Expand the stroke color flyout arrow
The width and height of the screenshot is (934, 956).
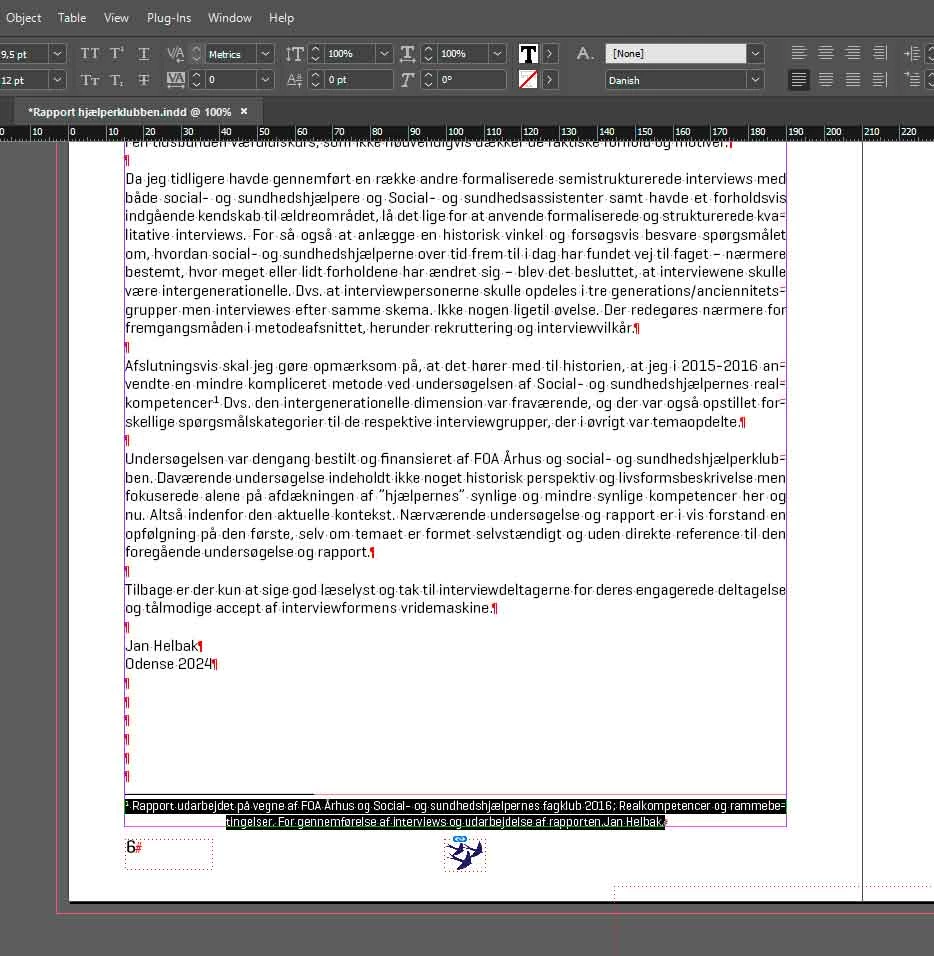pos(549,80)
